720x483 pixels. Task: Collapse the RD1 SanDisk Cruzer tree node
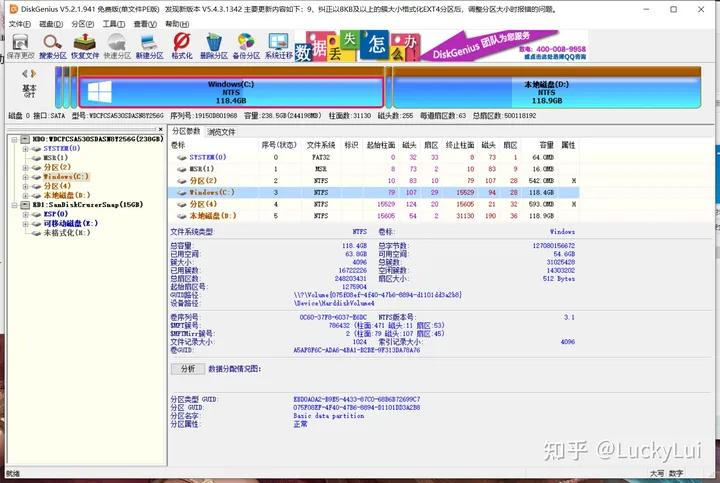click(x=12, y=204)
